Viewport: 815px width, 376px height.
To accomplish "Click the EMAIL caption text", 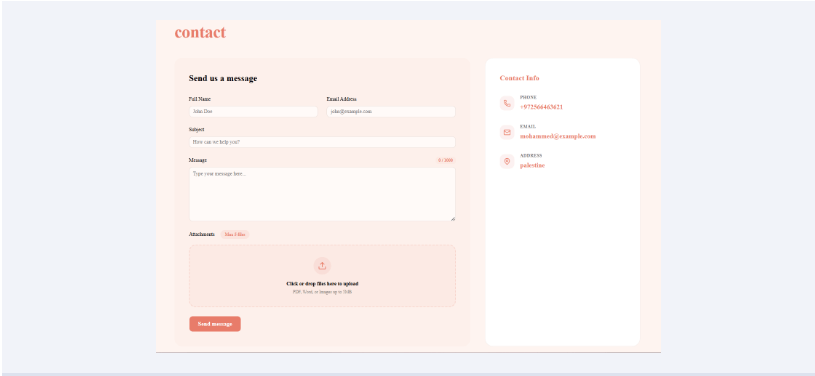I will 528,126.
